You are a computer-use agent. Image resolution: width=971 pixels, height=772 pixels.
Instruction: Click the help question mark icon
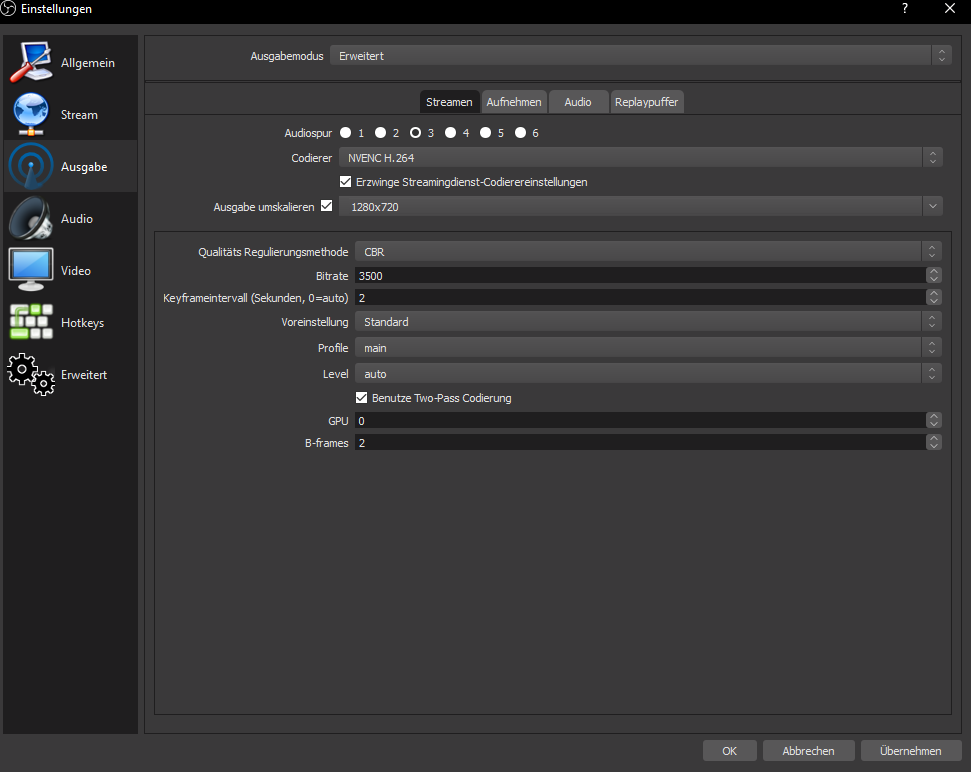pyautogui.click(x=905, y=9)
